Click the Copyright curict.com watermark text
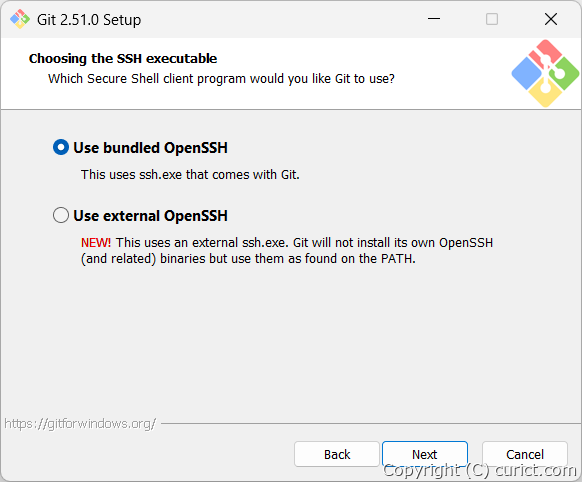582x482 pixels. point(480,470)
